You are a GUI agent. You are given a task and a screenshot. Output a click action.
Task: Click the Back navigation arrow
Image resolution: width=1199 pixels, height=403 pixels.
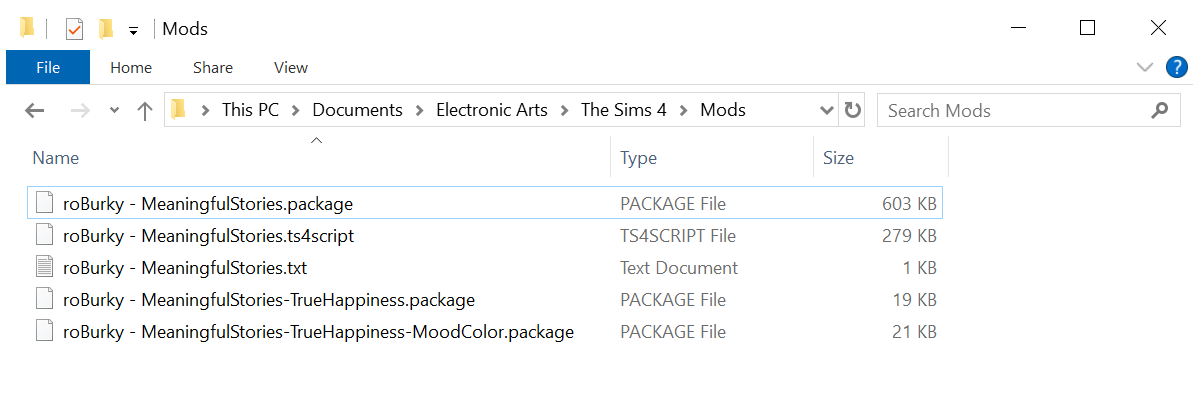pyautogui.click(x=35, y=111)
